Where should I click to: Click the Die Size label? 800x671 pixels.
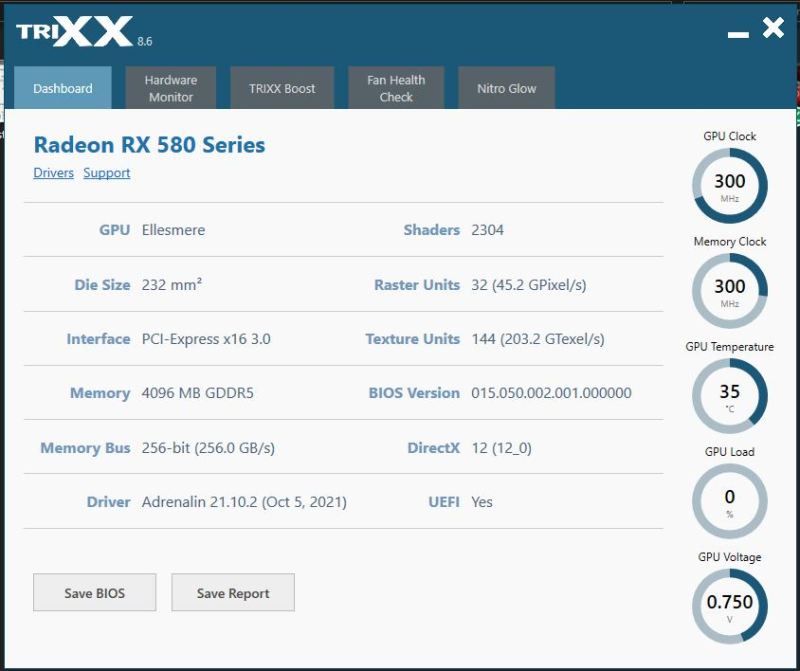click(x=102, y=285)
